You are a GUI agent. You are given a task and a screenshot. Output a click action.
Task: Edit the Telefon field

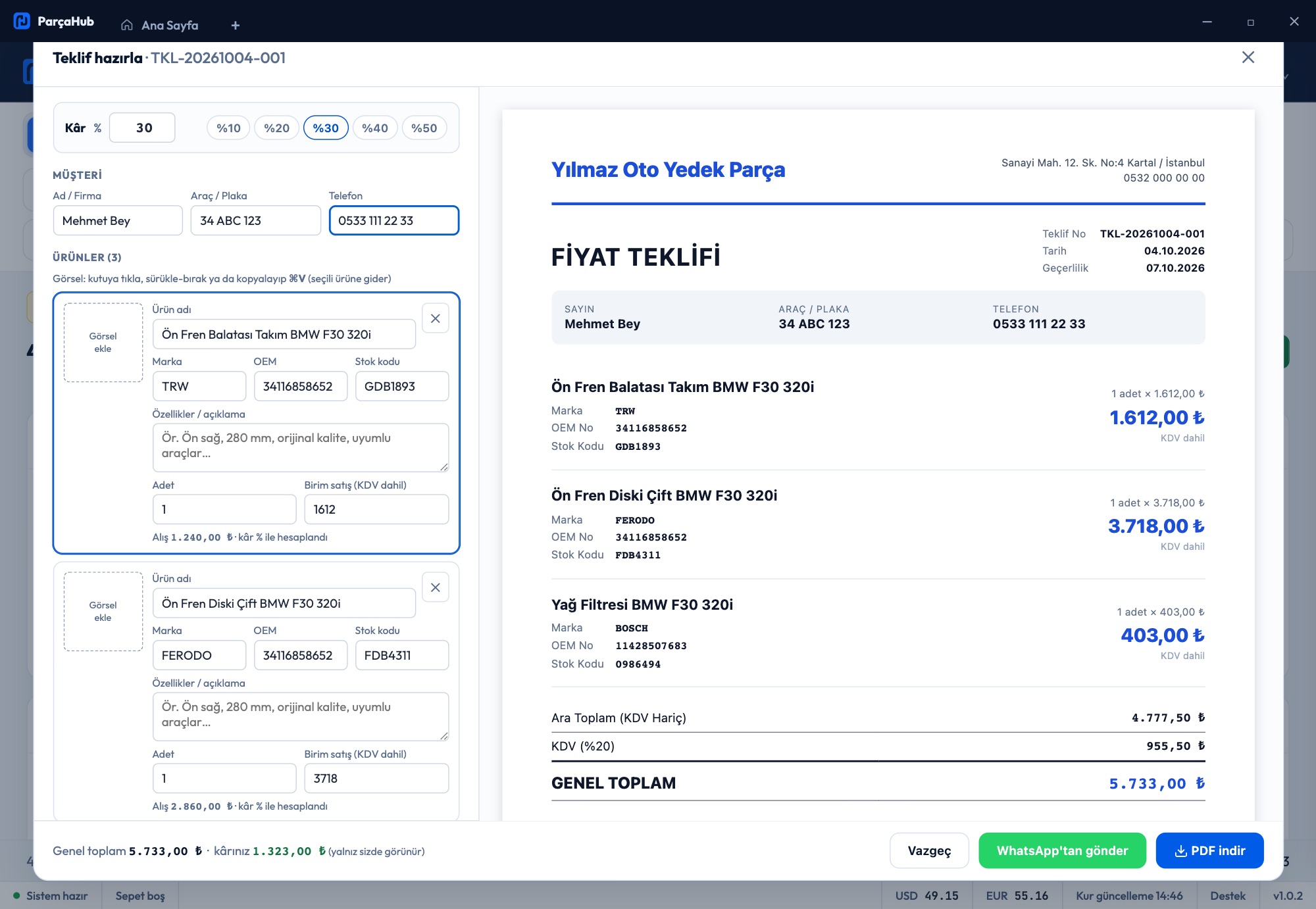[393, 220]
